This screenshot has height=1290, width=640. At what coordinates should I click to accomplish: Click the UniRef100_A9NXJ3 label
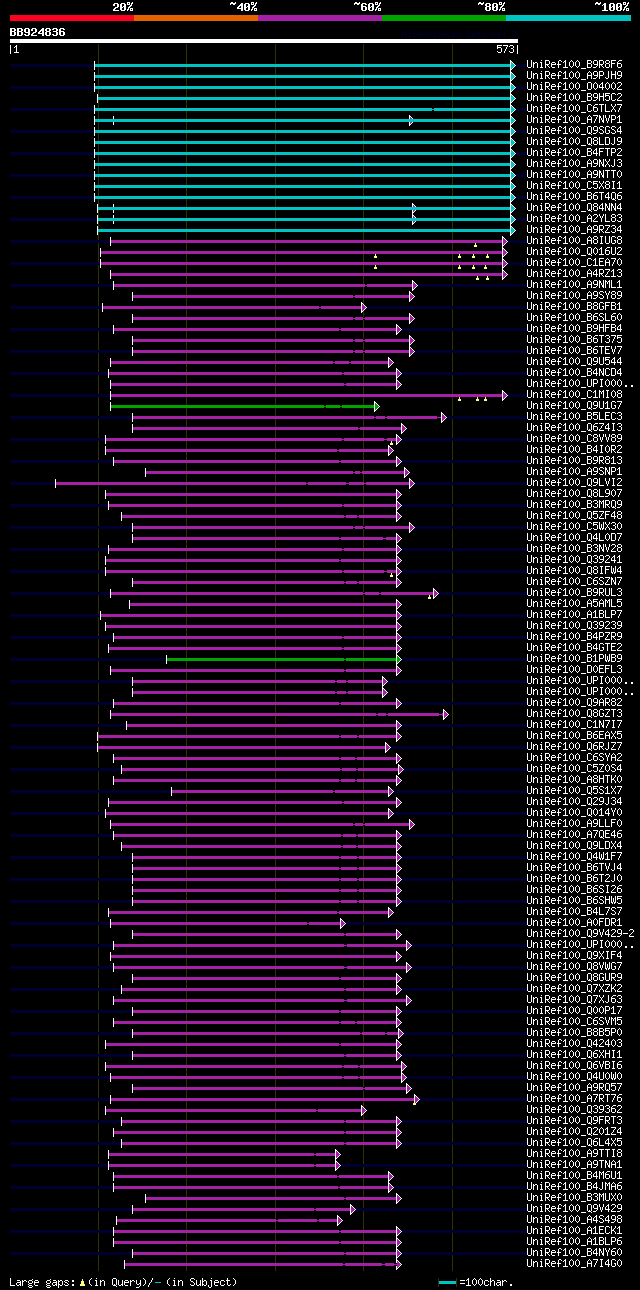[x=574, y=164]
